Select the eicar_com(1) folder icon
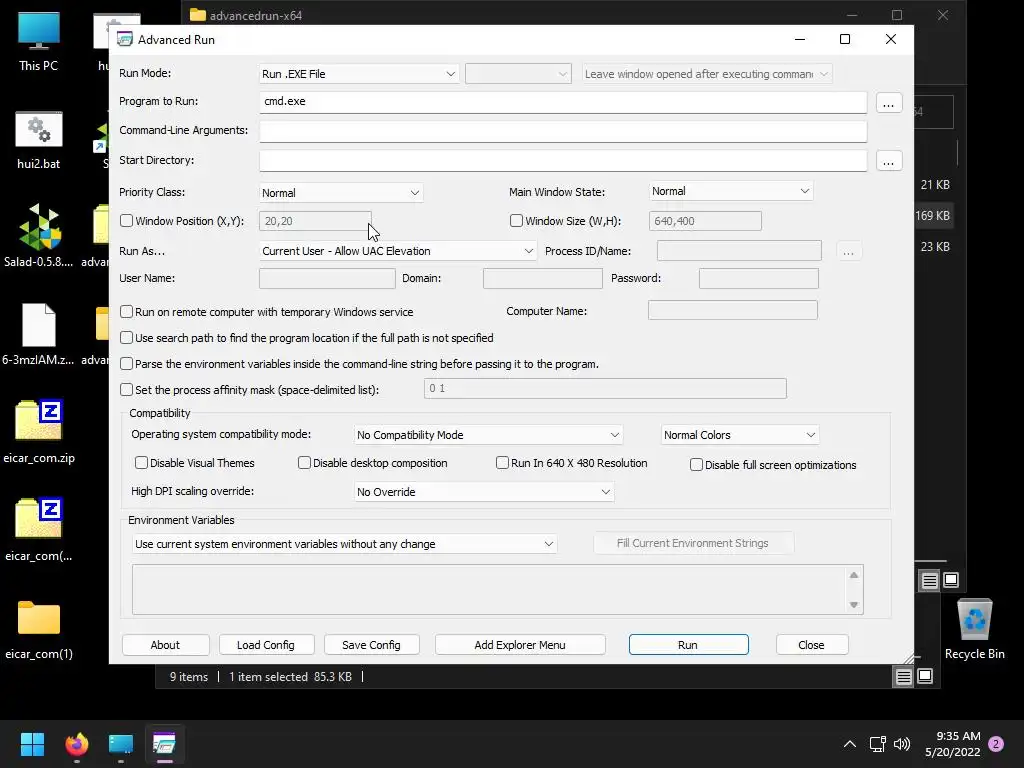 point(39,628)
